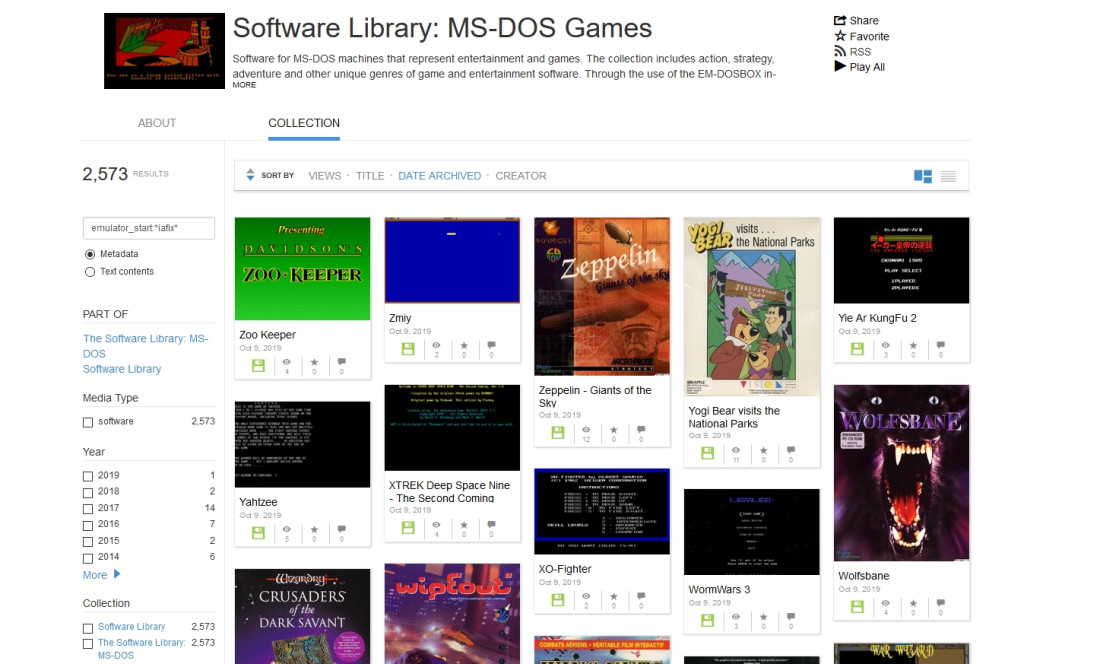Open the WormWars 3 title link
The image size is (1100, 664).
(x=719, y=589)
